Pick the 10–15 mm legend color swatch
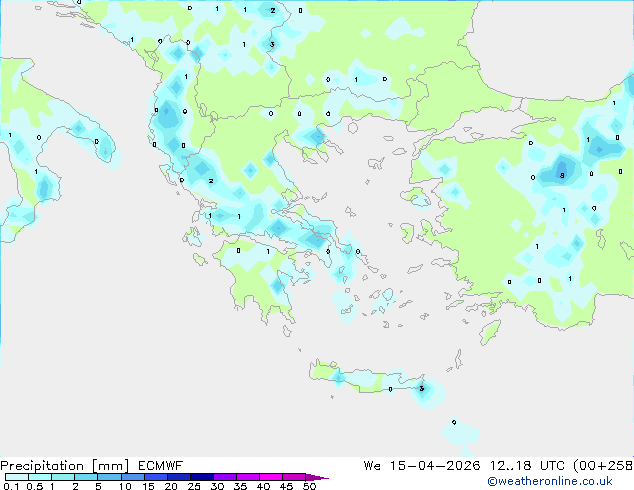 [133, 477]
